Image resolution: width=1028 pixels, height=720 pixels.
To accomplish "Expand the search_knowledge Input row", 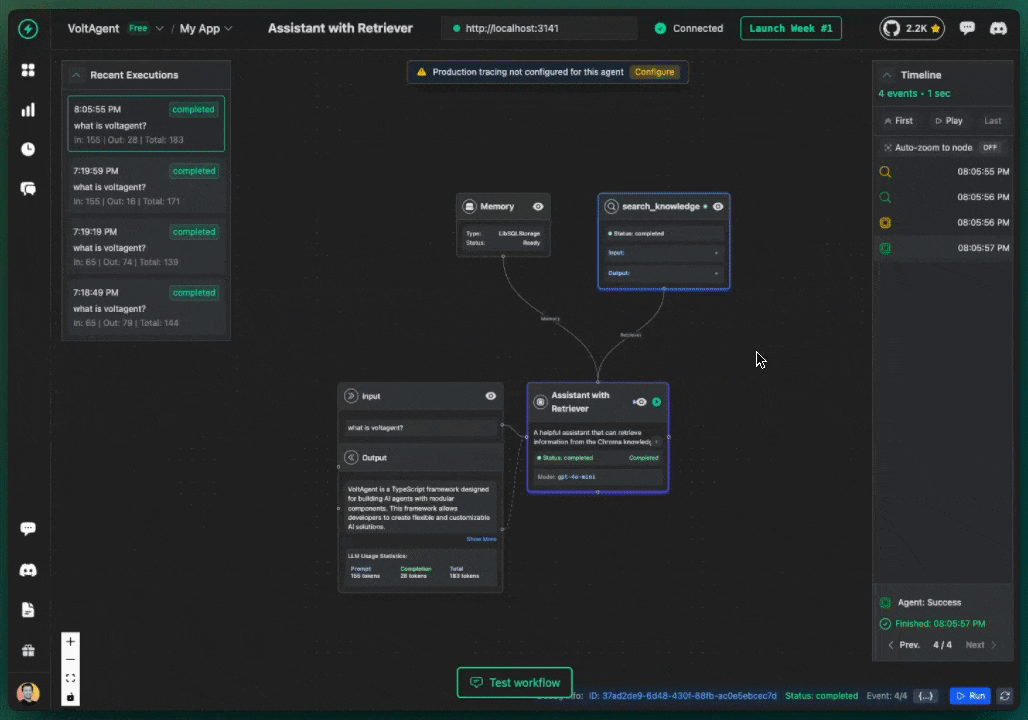I will pyautogui.click(x=663, y=252).
